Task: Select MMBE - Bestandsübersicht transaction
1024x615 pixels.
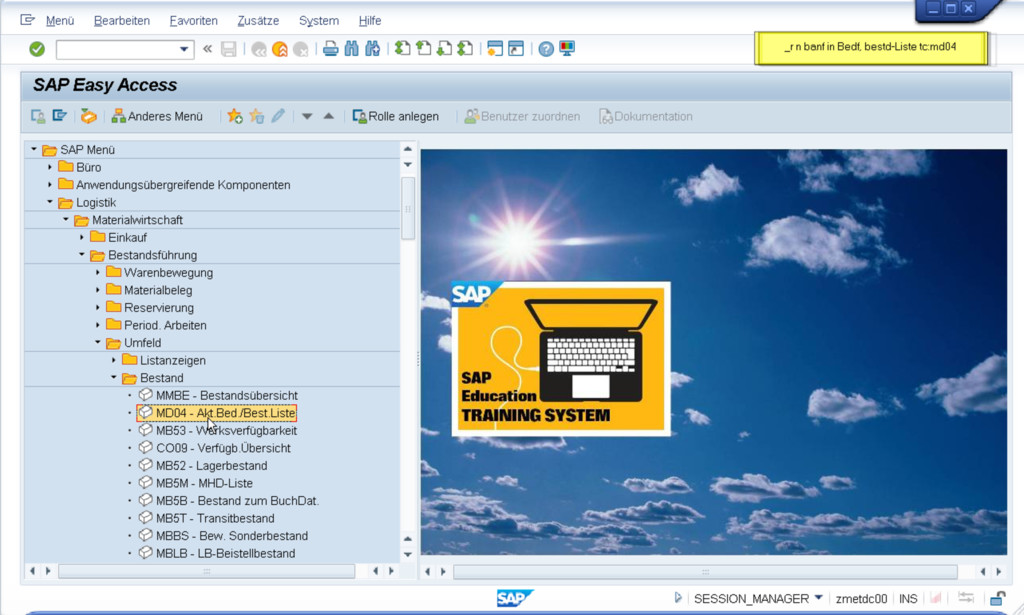Action: 226,395
